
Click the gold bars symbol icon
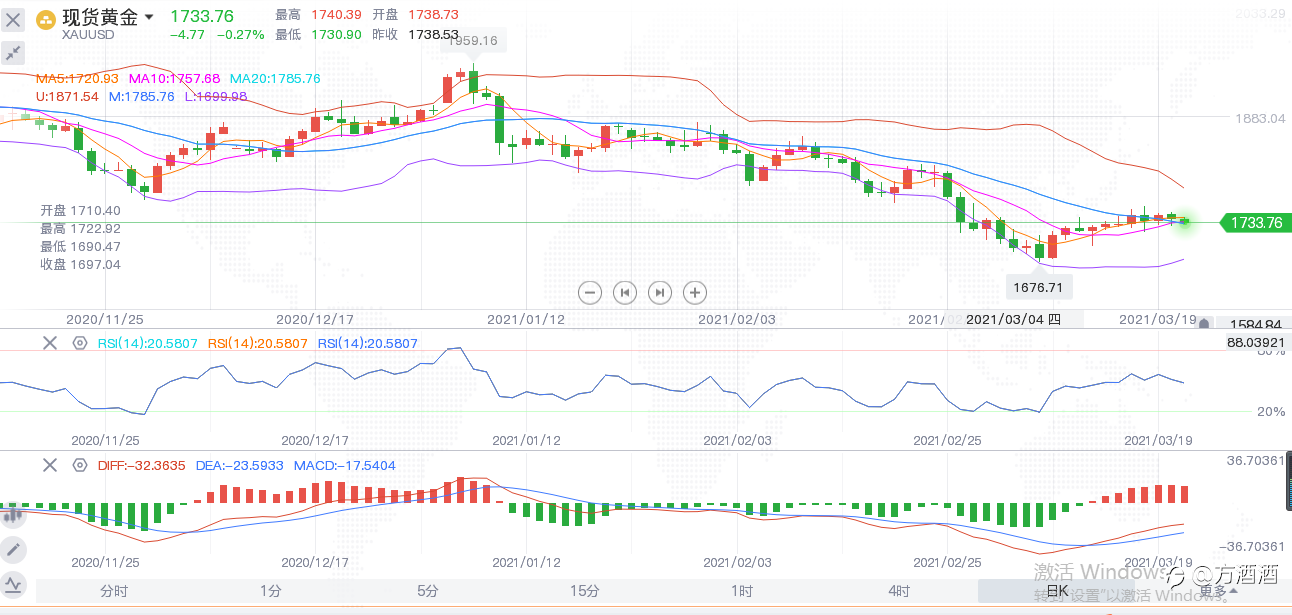click(46, 18)
